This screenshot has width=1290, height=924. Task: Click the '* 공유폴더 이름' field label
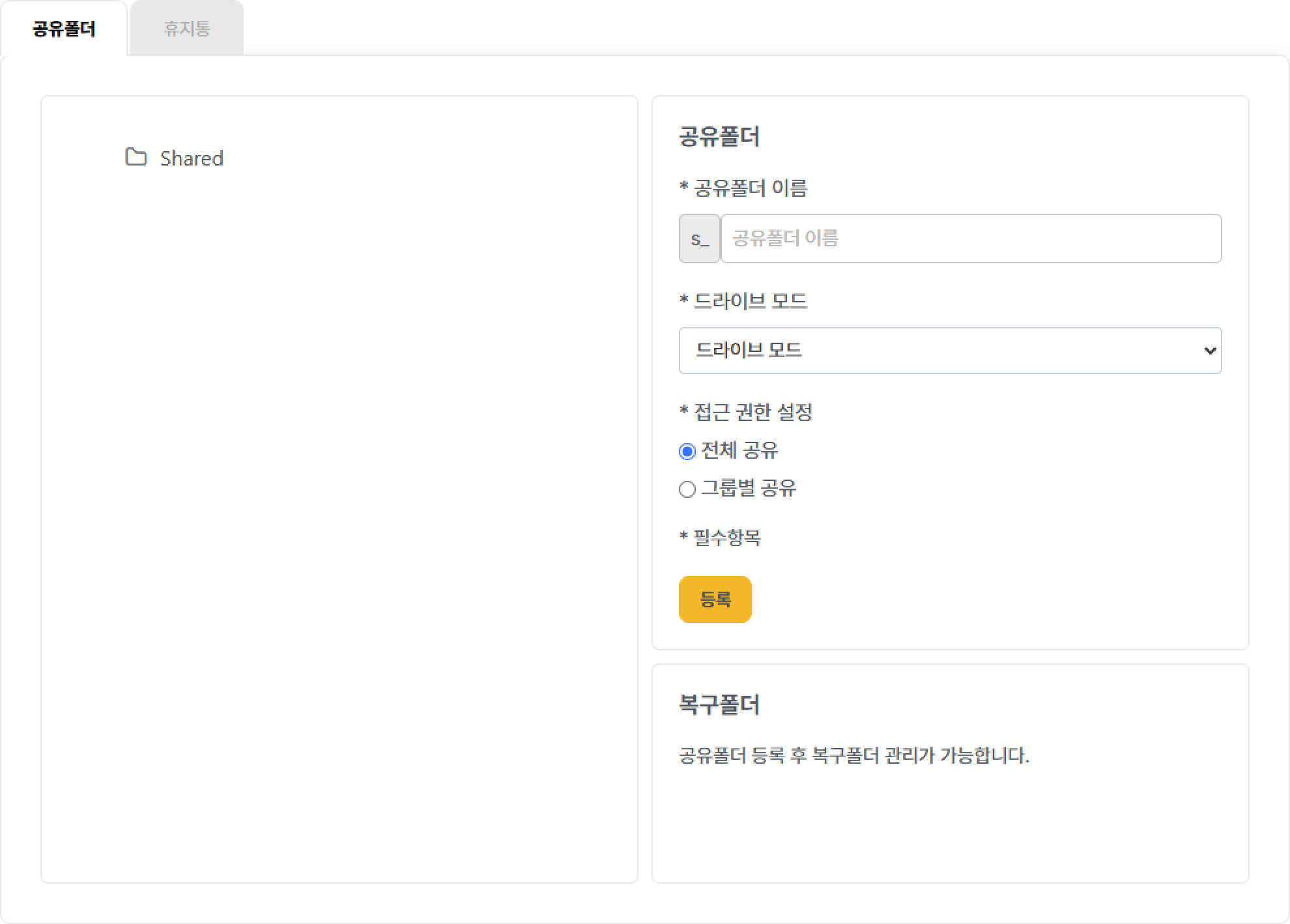[743, 188]
